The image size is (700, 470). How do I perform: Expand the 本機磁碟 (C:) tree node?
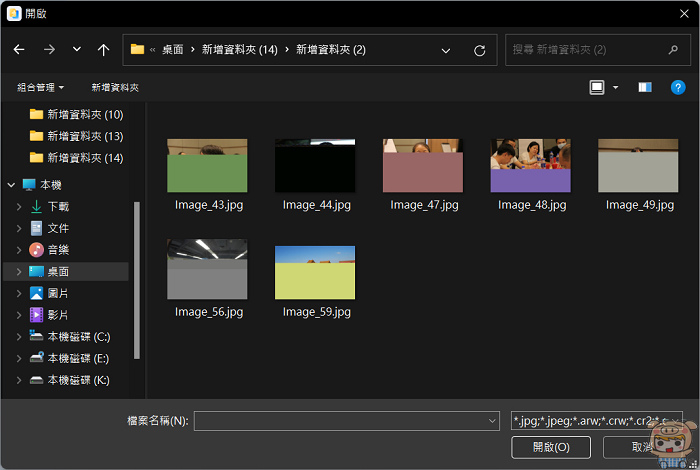pyautogui.click(x=18, y=337)
